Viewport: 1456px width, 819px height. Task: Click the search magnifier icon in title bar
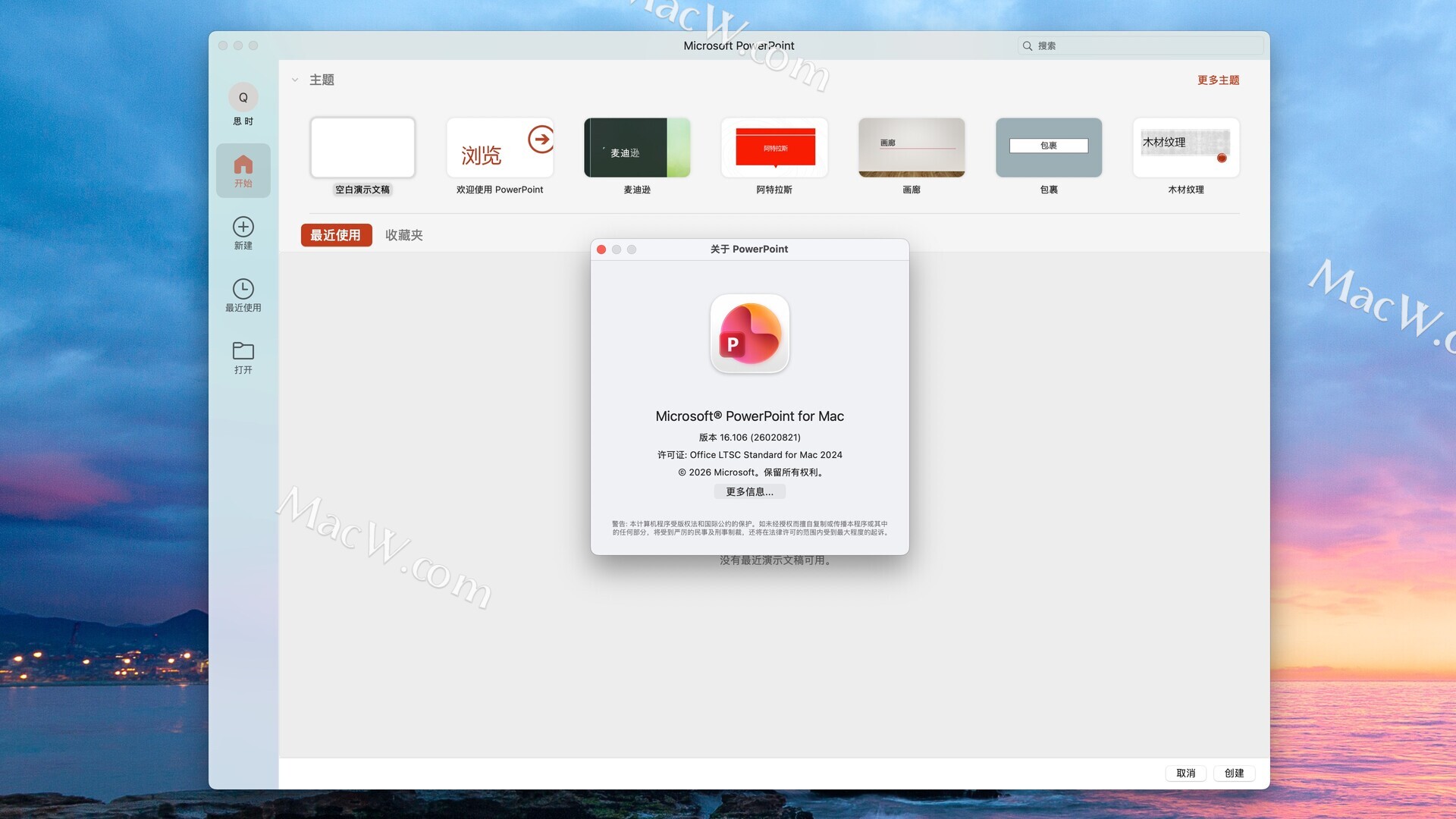pos(1028,46)
